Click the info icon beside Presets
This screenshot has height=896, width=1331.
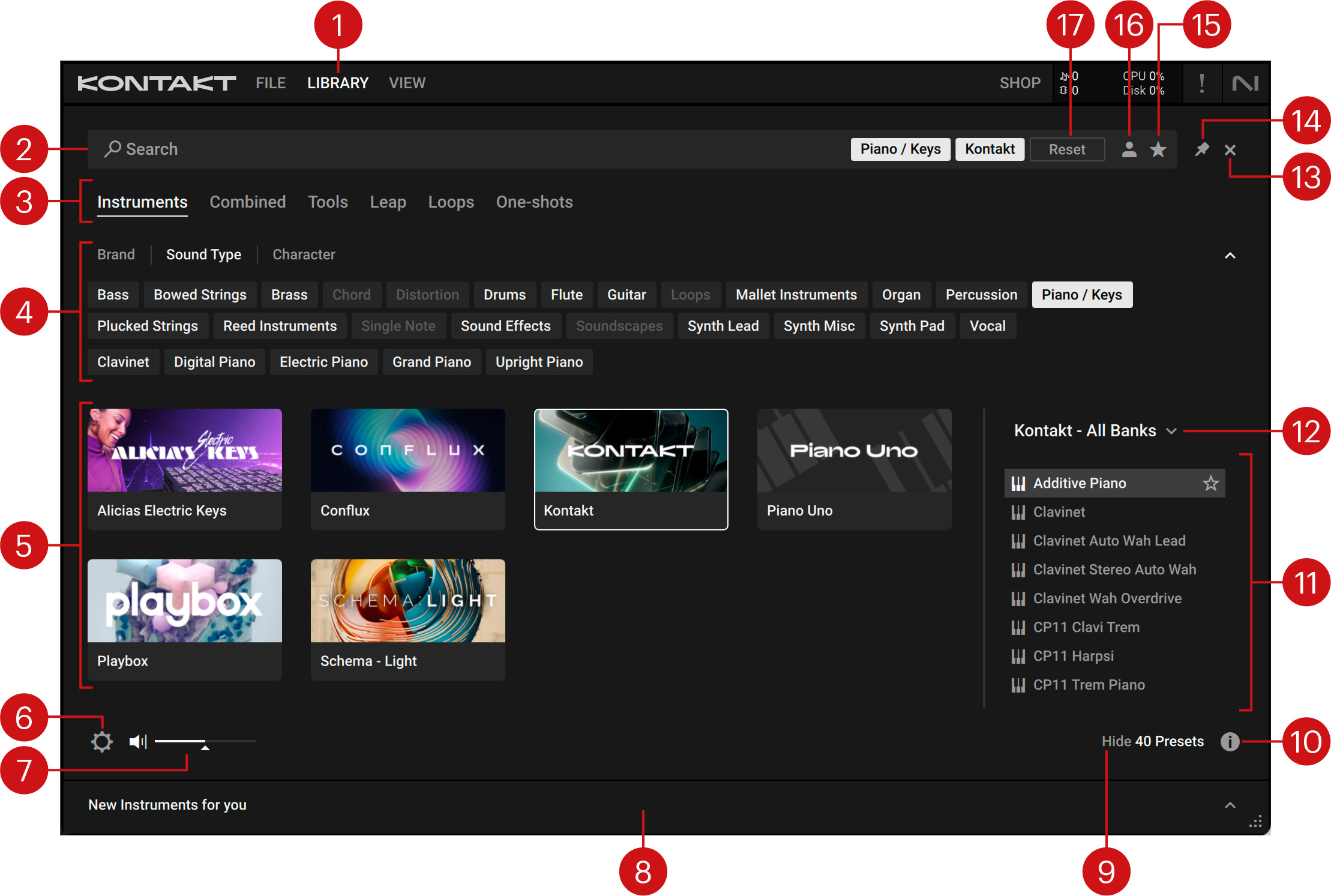coord(1230,742)
